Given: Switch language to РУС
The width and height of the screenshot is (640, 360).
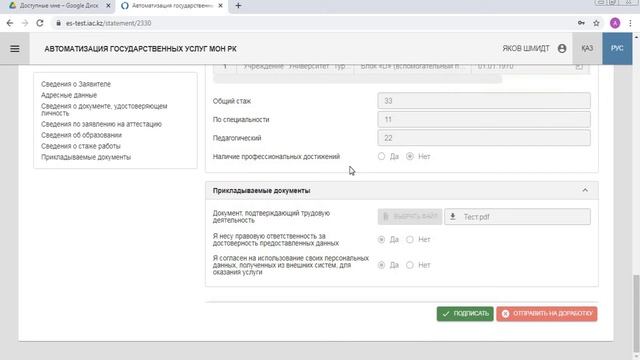Looking at the screenshot, I should [617, 49].
